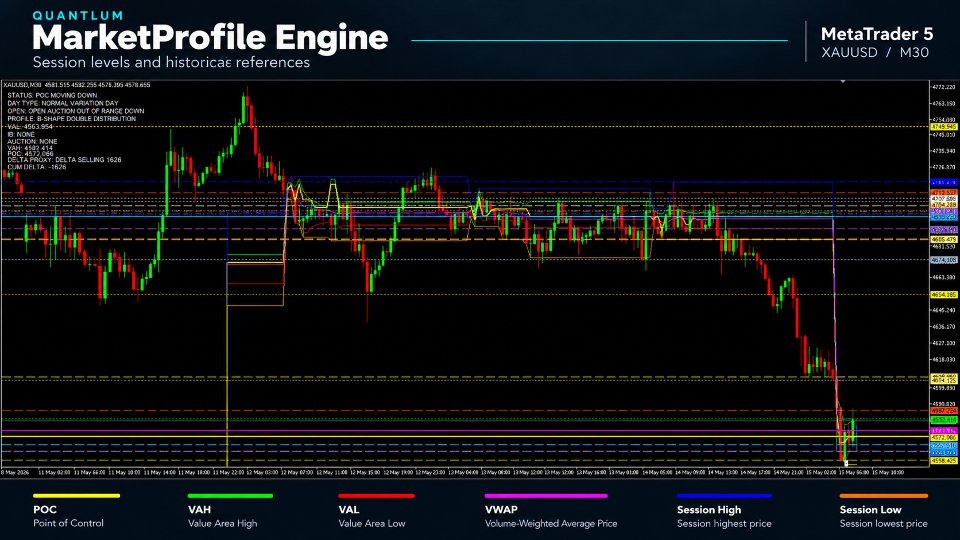The image size is (960, 540).
Task: Click the orange 4712.577 price tag
Action: (x=944, y=193)
